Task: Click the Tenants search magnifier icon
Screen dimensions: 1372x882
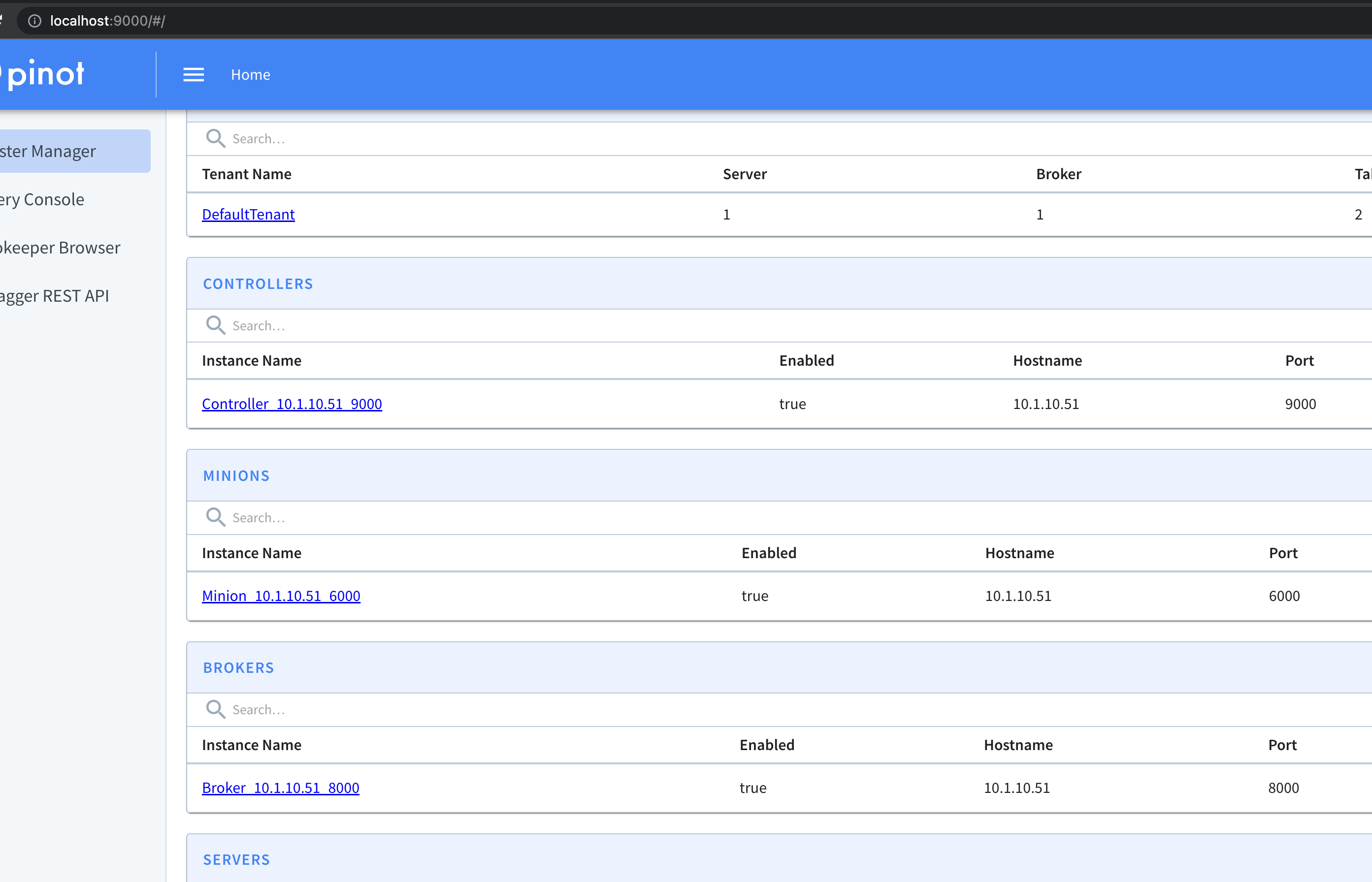Action: [216, 139]
